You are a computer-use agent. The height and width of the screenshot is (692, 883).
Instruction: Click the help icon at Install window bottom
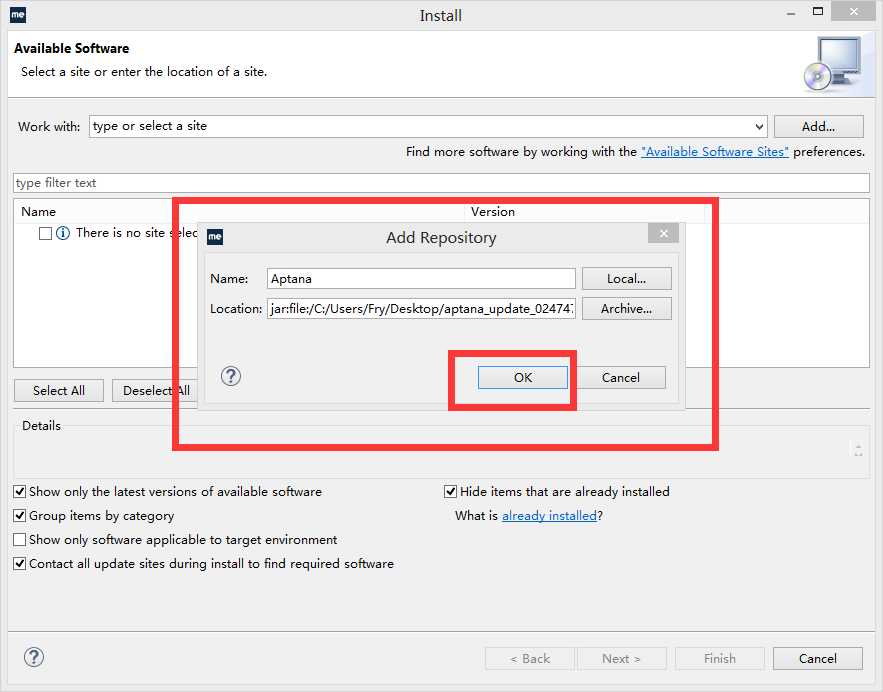34,657
